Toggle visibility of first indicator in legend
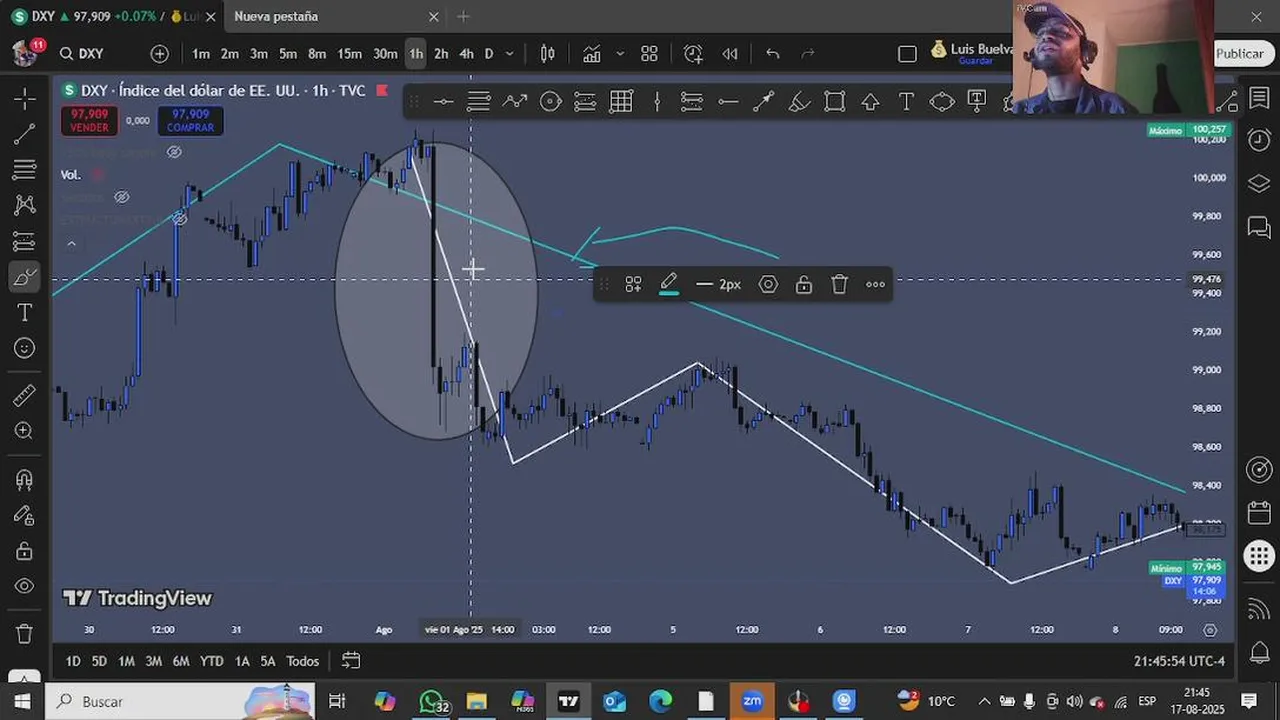 pos(174,152)
